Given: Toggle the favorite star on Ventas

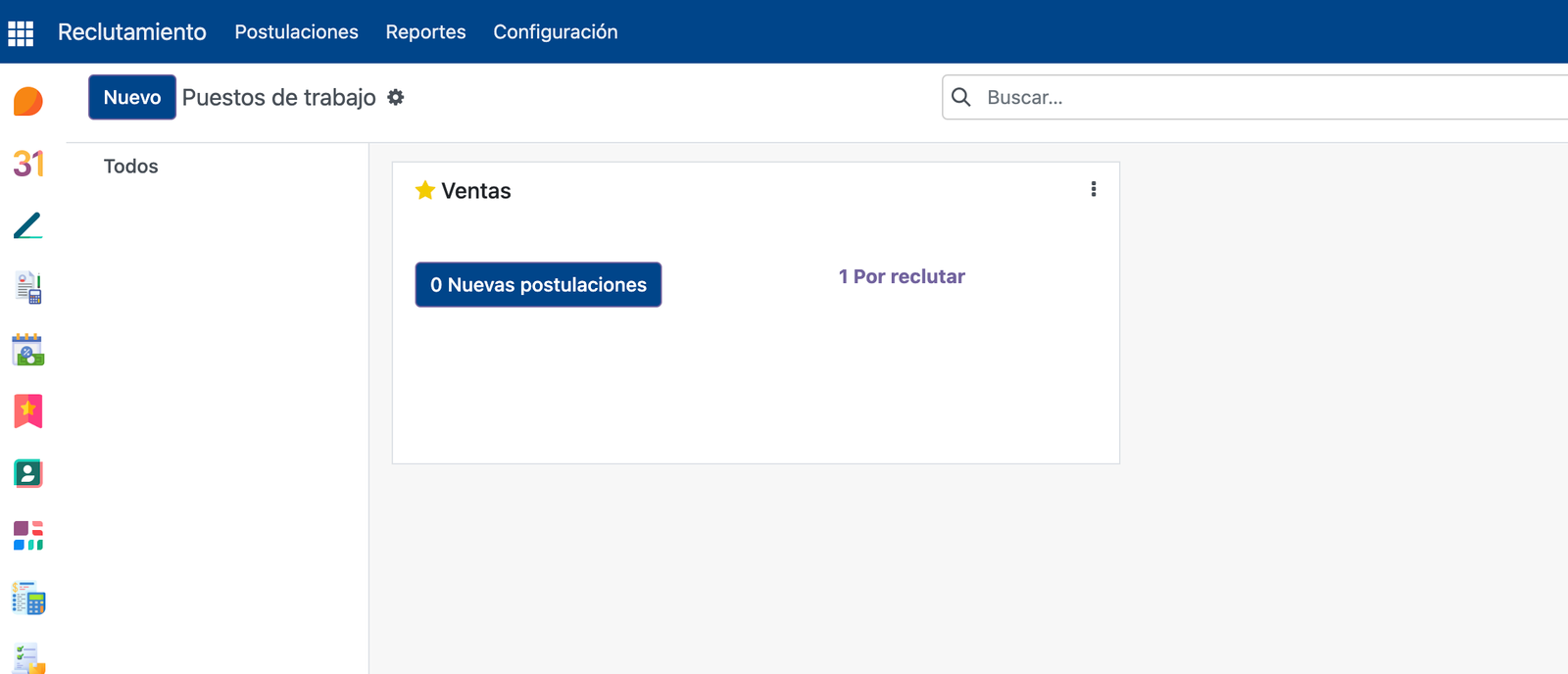Looking at the screenshot, I should [424, 191].
